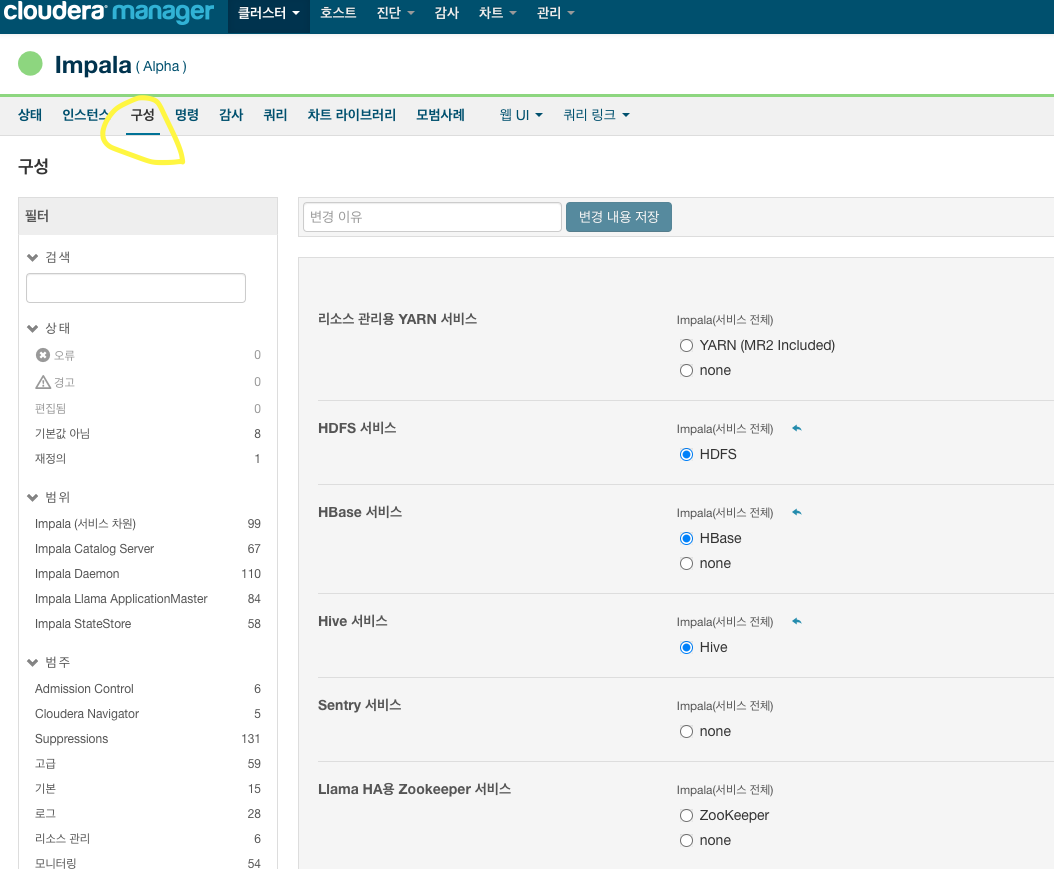Select none for Sentry 서비스
The height and width of the screenshot is (869, 1054).
686,731
